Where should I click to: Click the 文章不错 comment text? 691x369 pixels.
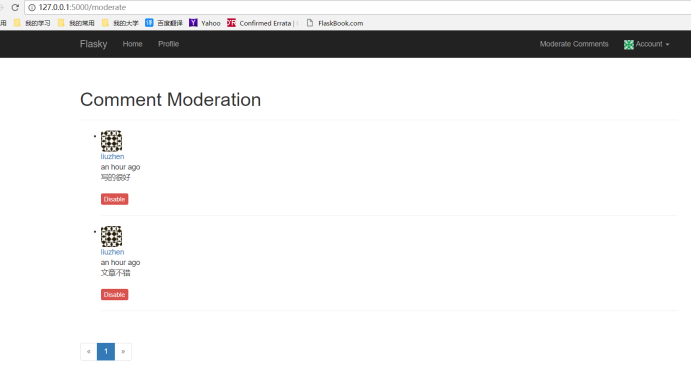click(x=115, y=273)
